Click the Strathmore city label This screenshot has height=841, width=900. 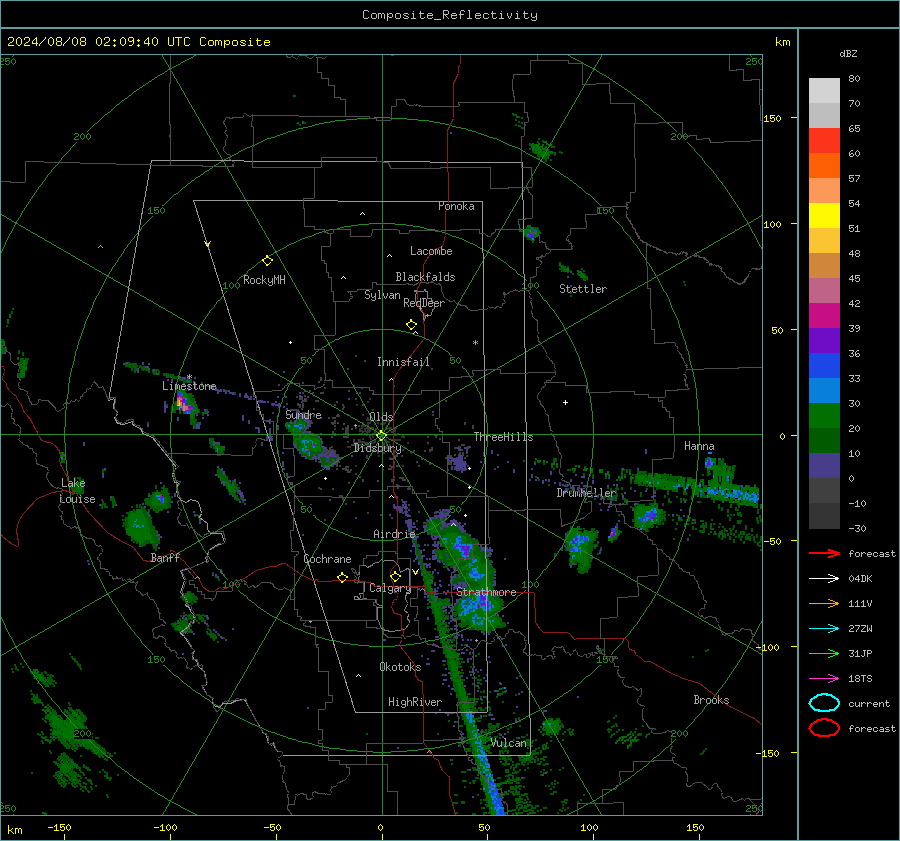486,592
